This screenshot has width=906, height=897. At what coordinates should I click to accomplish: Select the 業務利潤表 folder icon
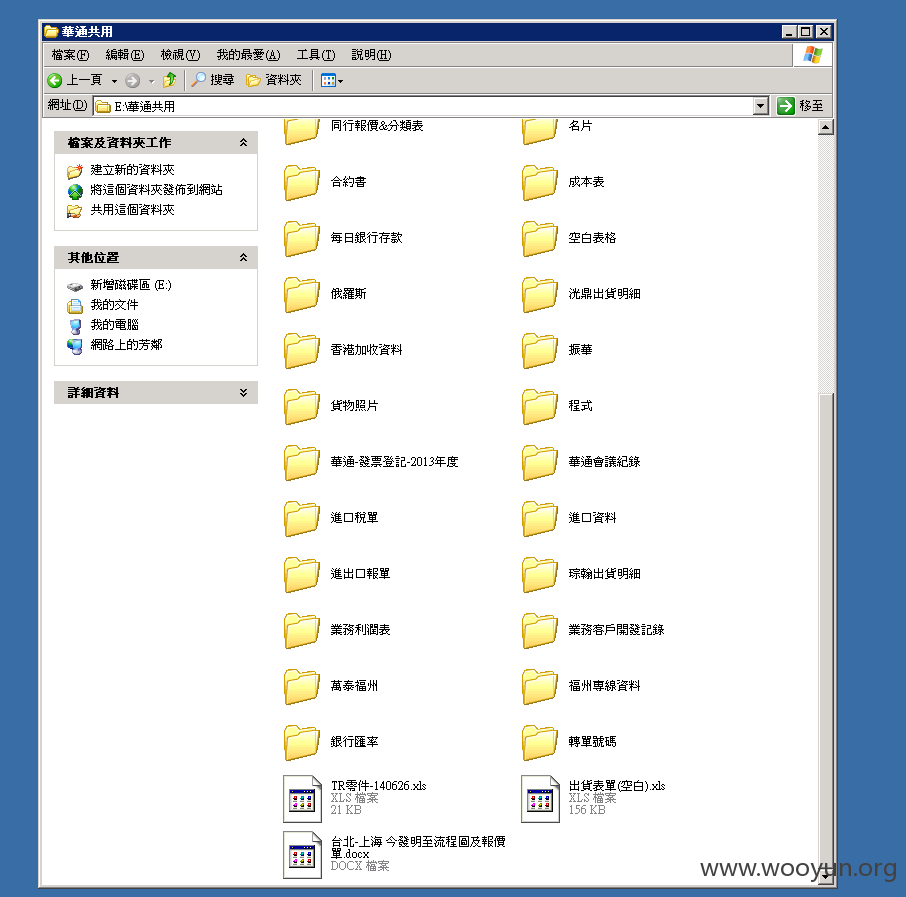click(302, 631)
